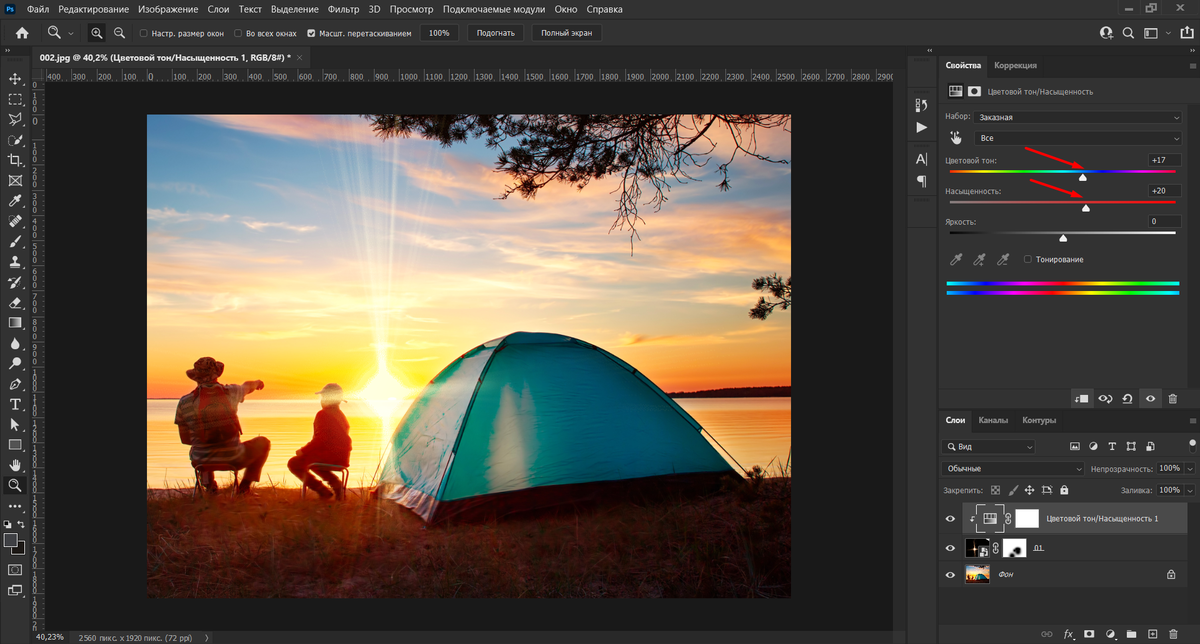Select the Hand tool

point(15,465)
